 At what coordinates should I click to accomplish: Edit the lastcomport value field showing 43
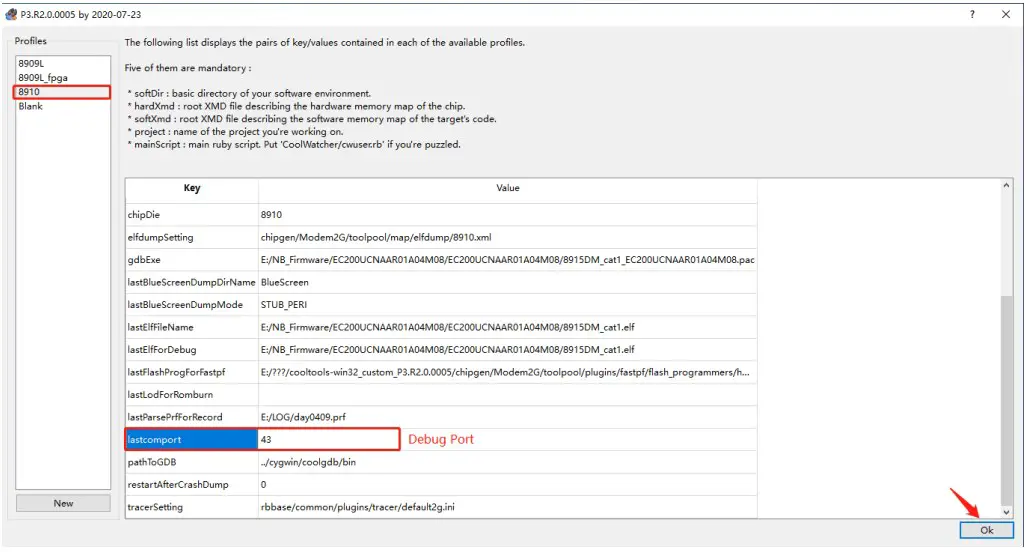[328, 439]
